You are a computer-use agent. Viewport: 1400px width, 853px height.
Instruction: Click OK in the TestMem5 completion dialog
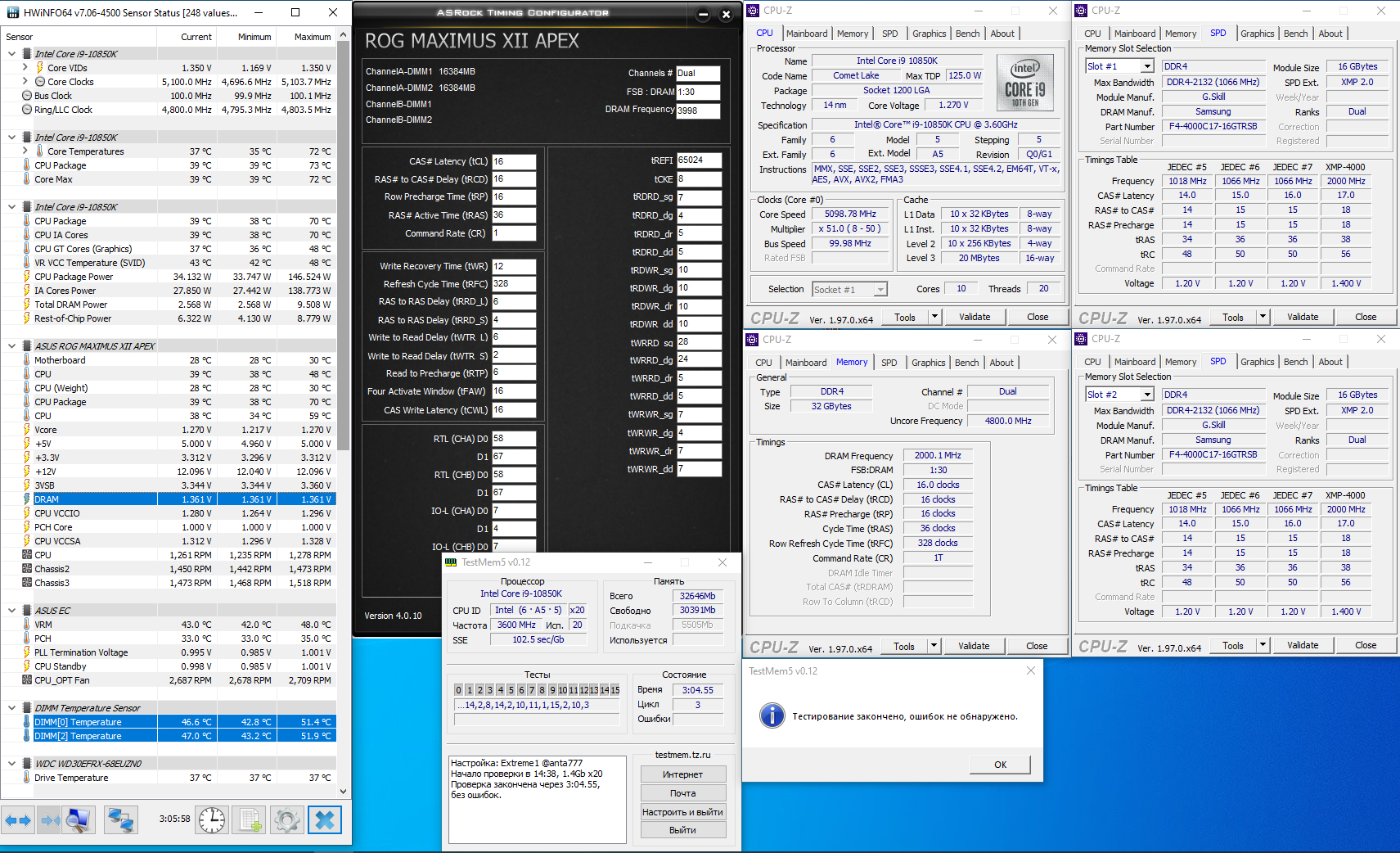tap(1000, 765)
